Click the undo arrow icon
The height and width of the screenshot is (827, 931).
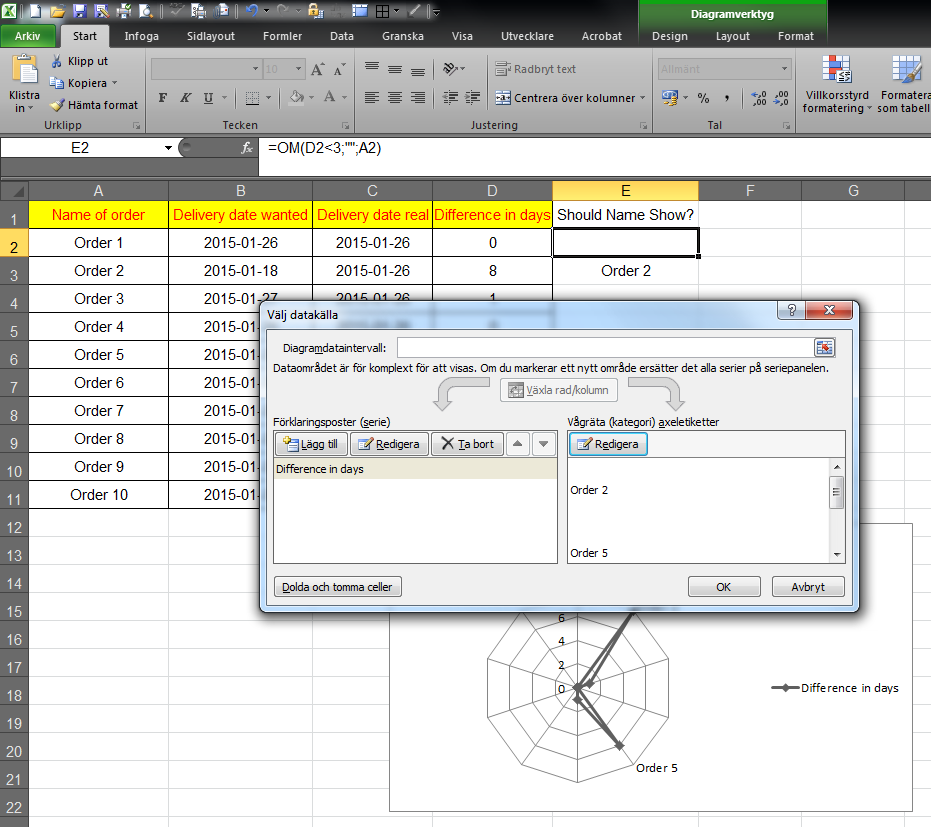[252, 11]
